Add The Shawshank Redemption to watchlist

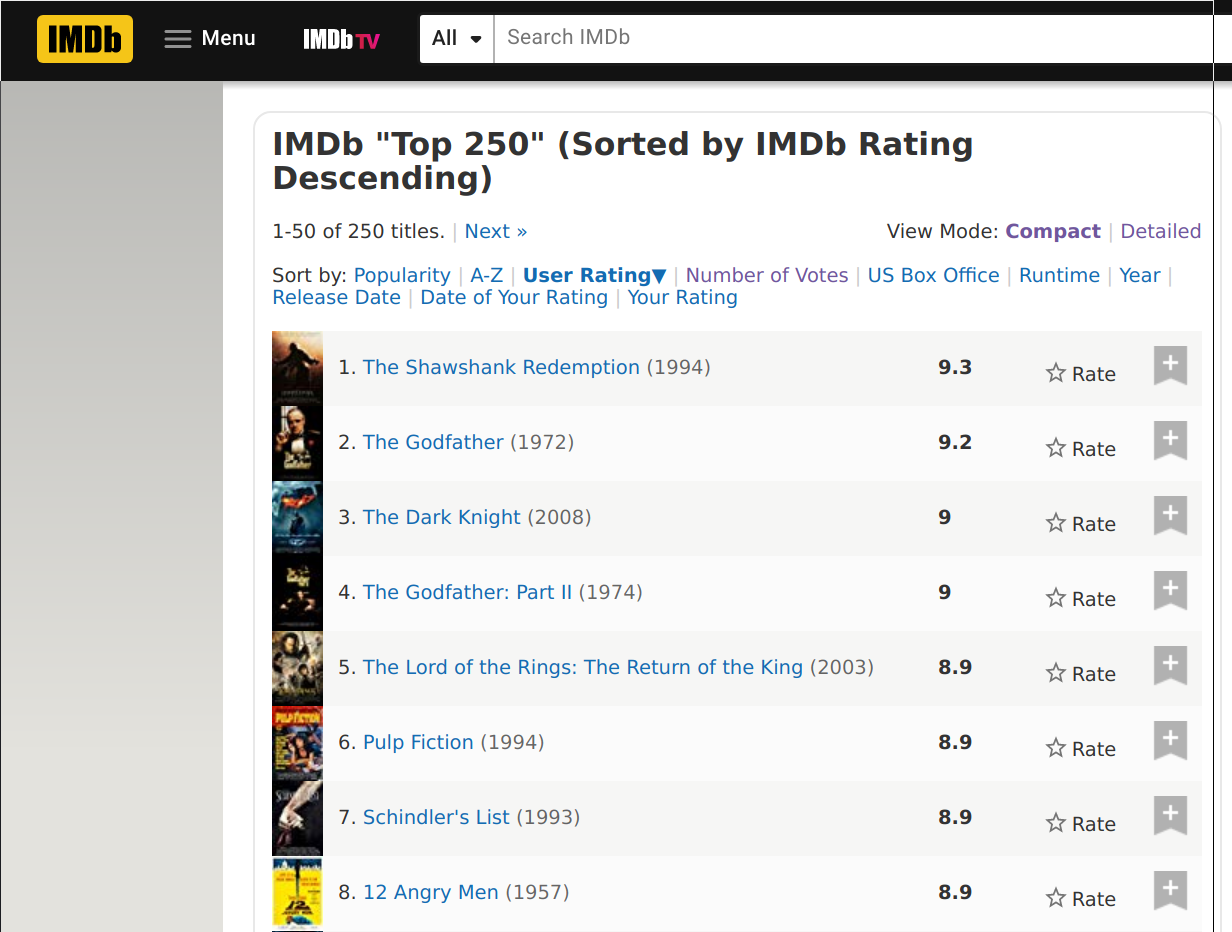pos(1170,365)
